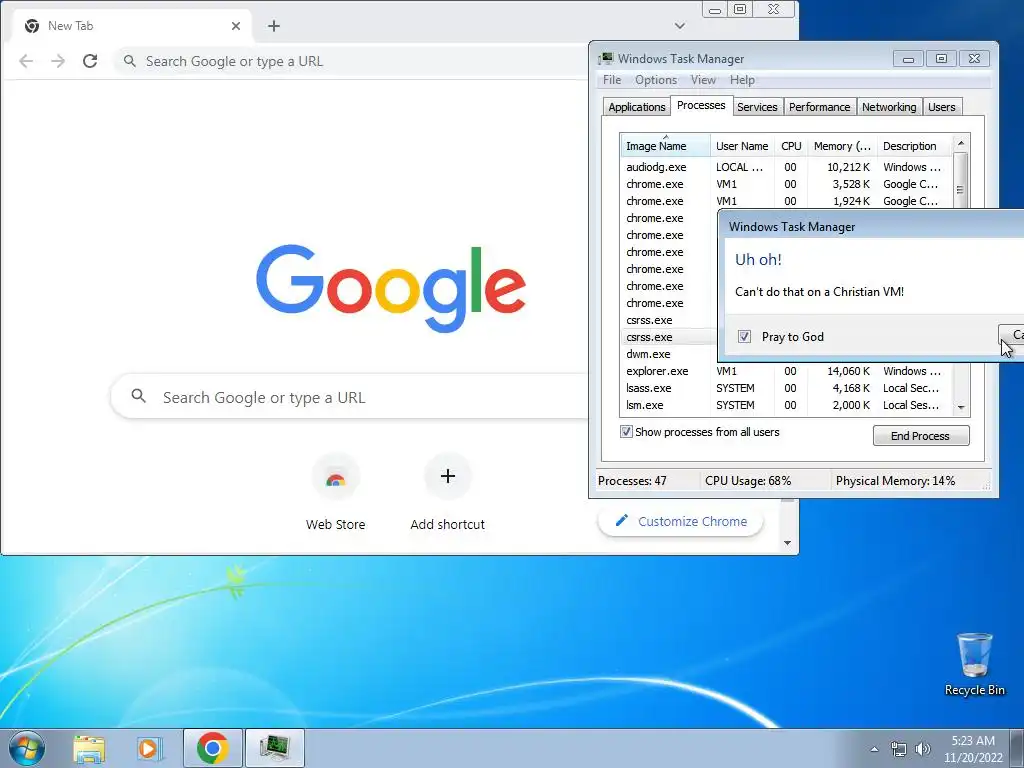Click Task Manager taskbar icon
The image size is (1024, 768).
(274, 748)
